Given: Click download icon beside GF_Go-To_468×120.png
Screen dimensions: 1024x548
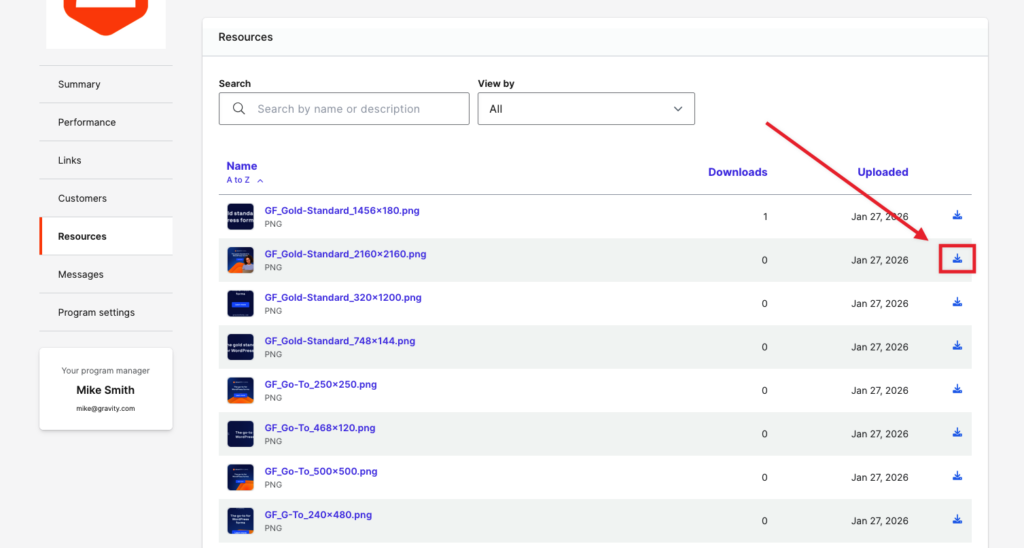Looking at the screenshot, I should click(957, 433).
